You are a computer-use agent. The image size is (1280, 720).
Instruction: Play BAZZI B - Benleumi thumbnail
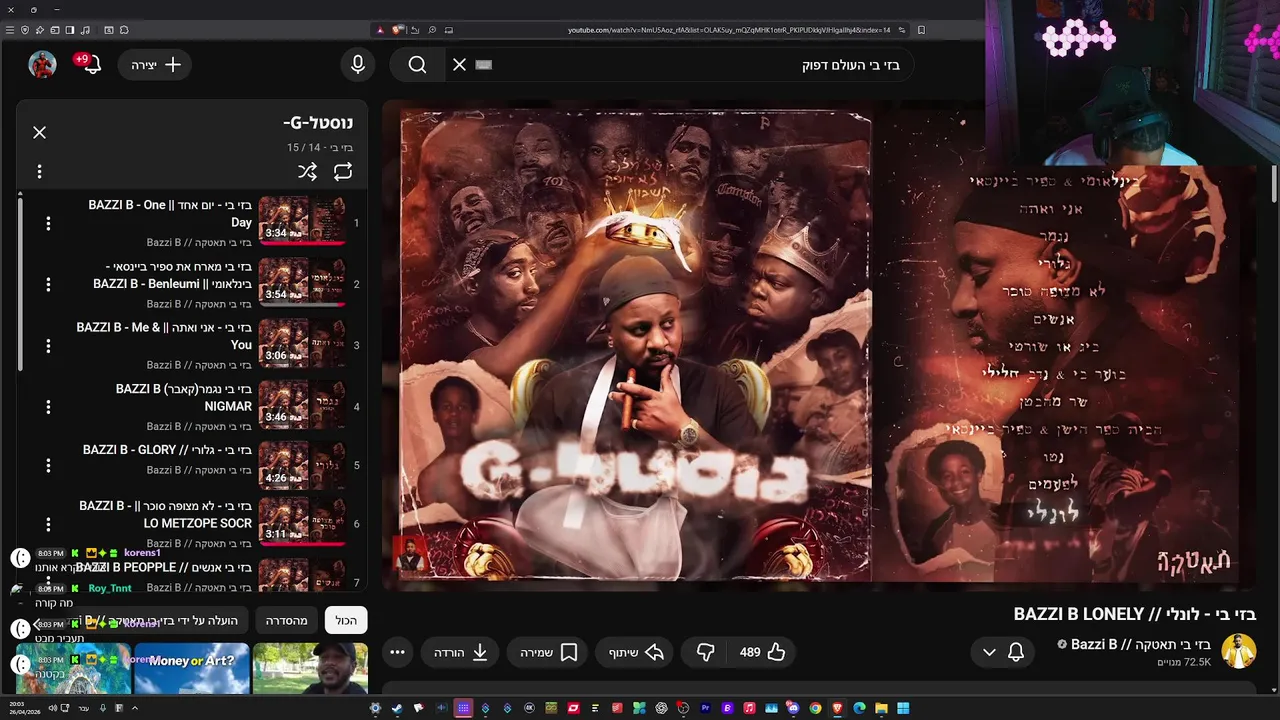tap(302, 282)
